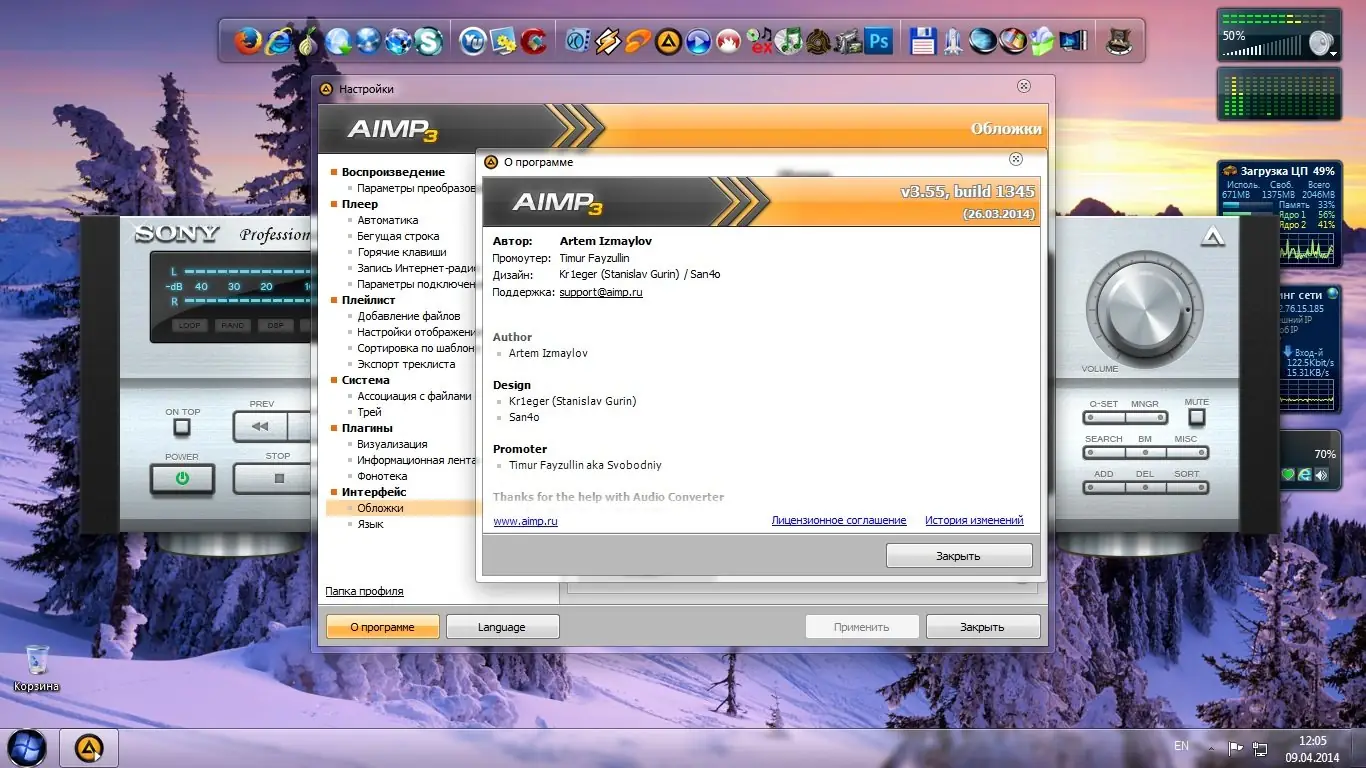Click Закрыть in the About dialog

(958, 556)
